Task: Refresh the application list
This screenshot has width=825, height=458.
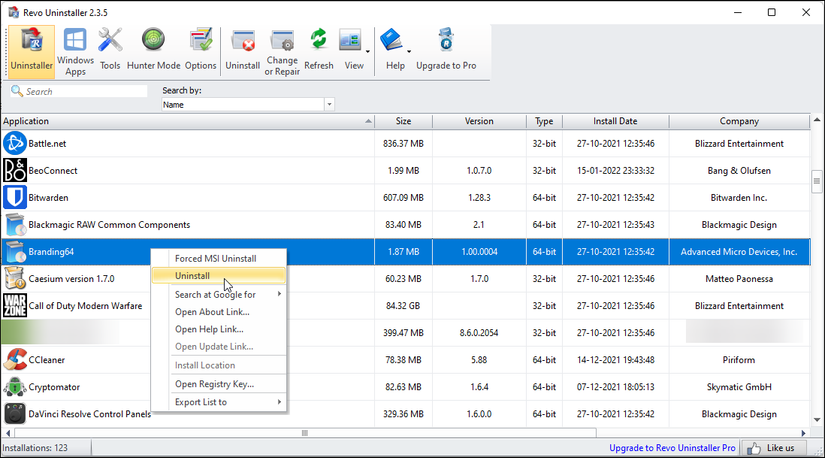Action: tap(319, 50)
